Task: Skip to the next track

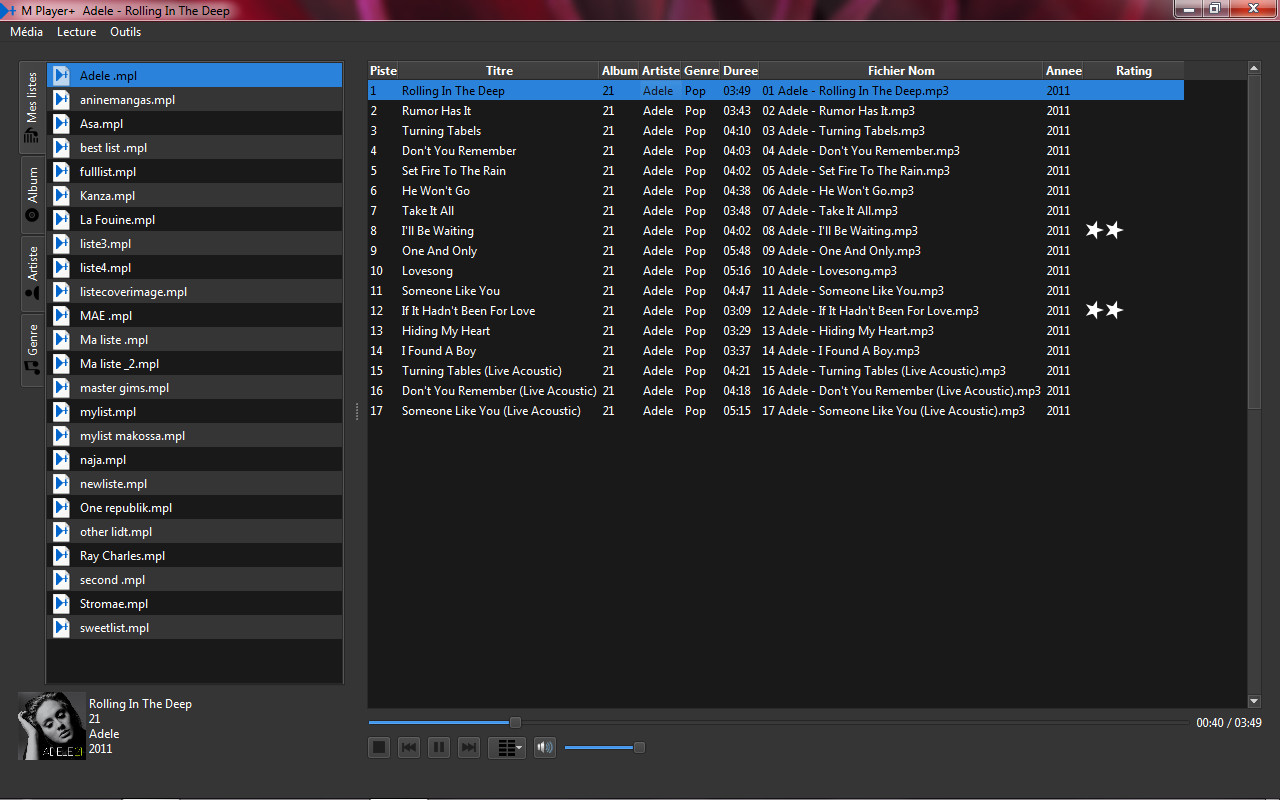Action: pos(469,747)
